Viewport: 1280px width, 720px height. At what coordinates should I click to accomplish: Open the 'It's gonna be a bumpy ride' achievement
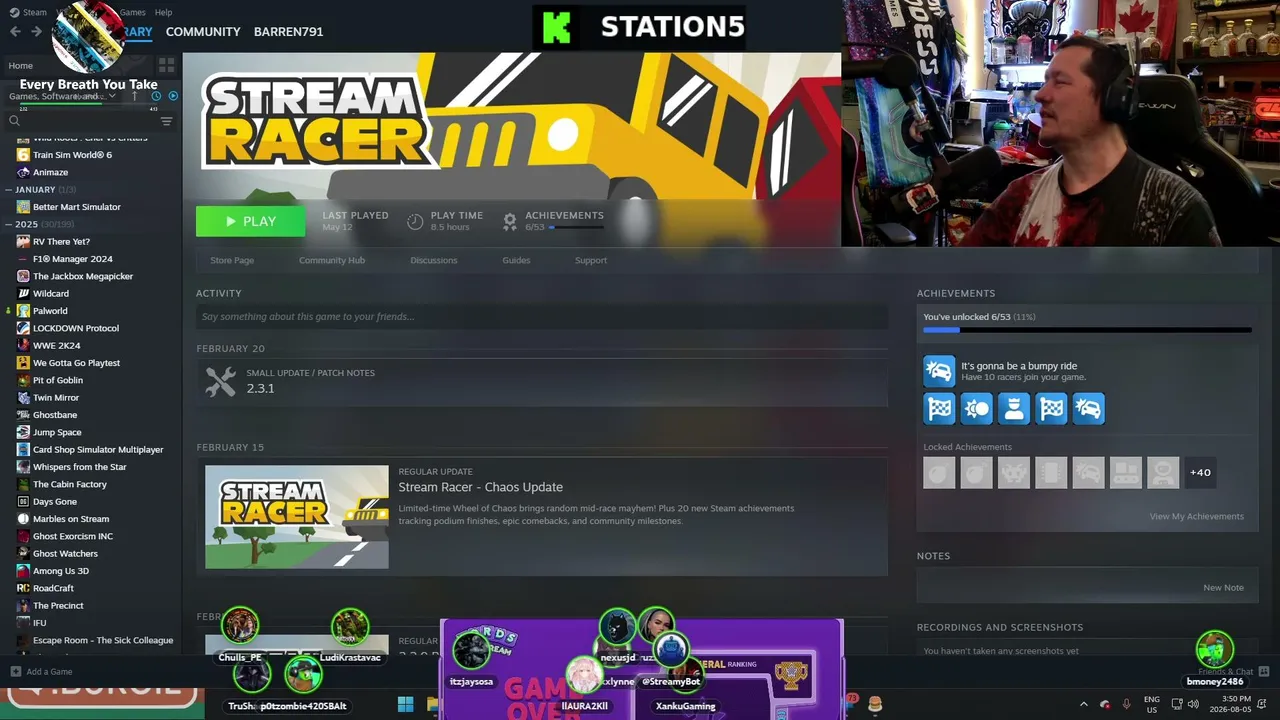click(x=1004, y=371)
